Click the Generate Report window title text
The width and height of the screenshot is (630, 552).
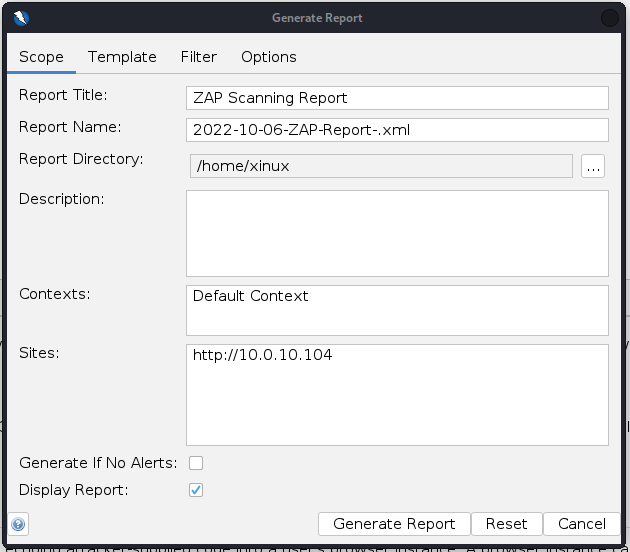tap(317, 18)
